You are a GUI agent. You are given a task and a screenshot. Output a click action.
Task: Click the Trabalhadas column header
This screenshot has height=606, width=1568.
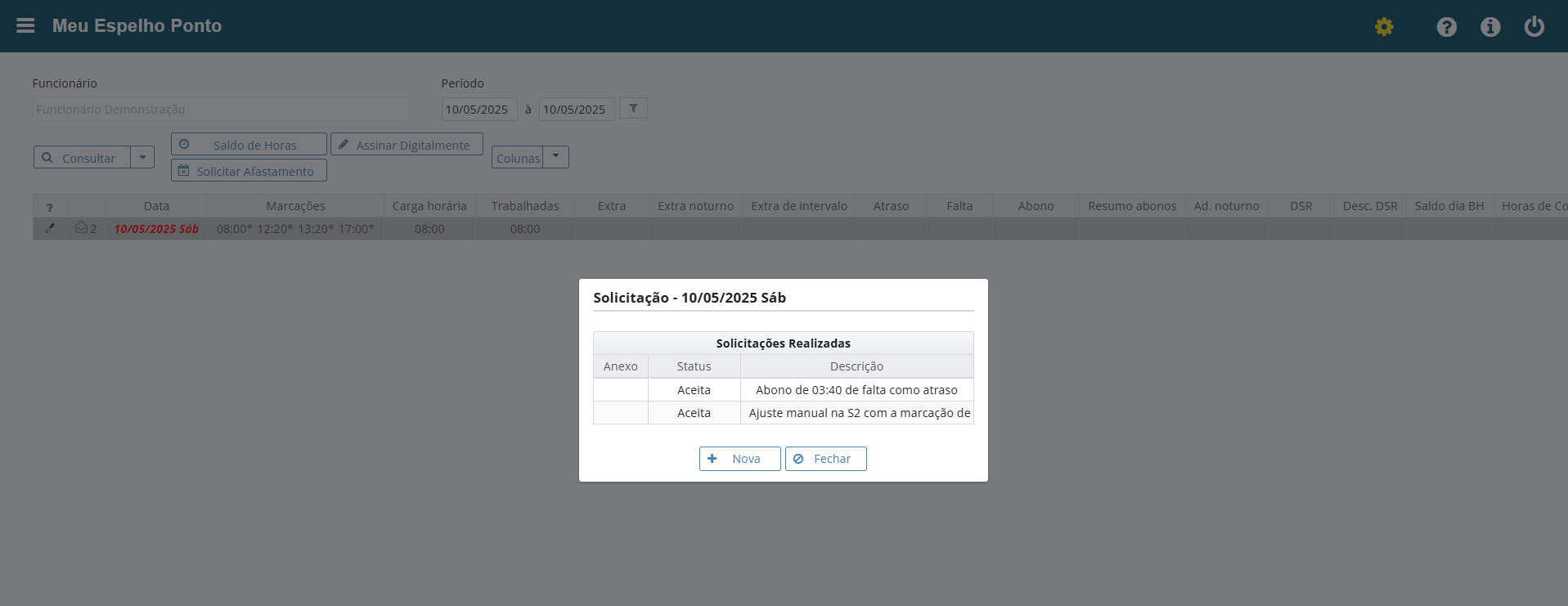pos(525,206)
